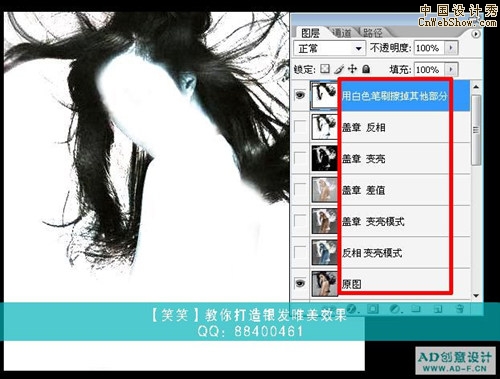Click the layer name 盖章 变亮

364,159
